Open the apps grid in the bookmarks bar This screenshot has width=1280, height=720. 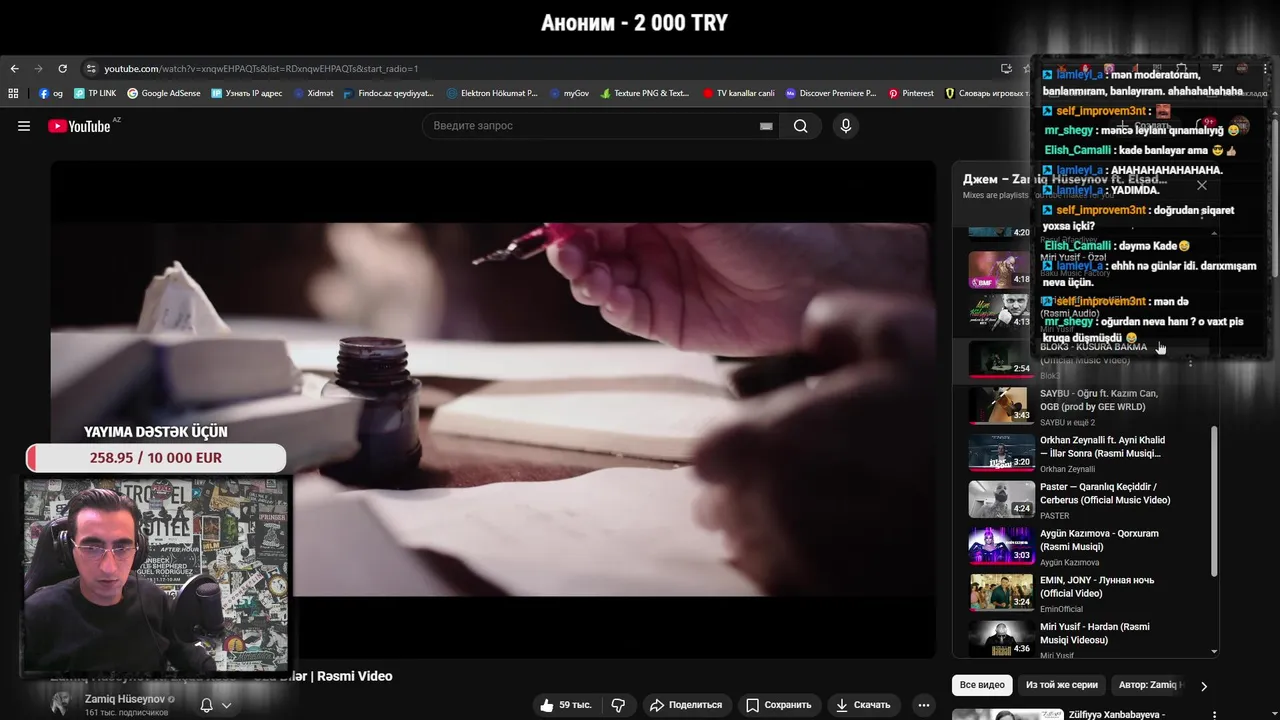(x=13, y=93)
